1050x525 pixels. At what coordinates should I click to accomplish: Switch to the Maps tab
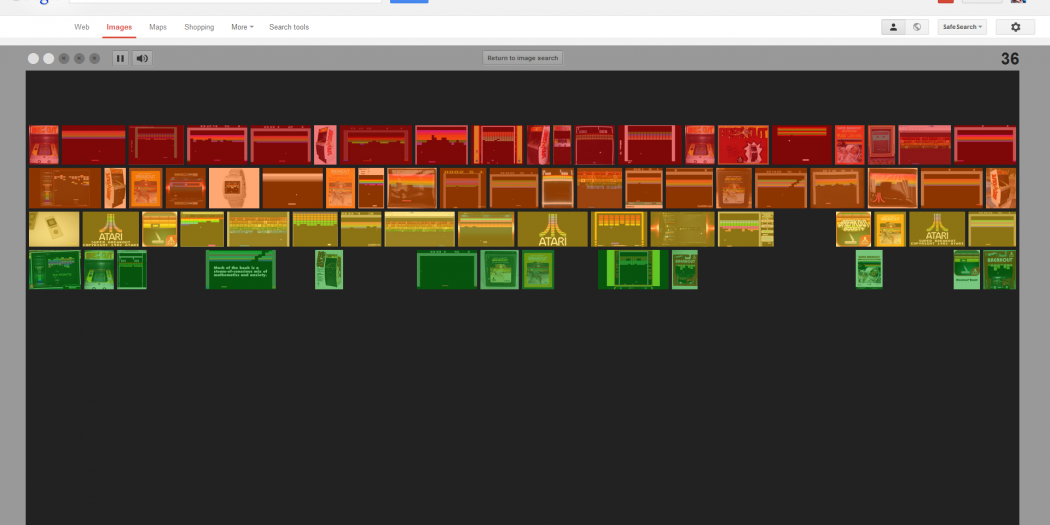click(158, 27)
